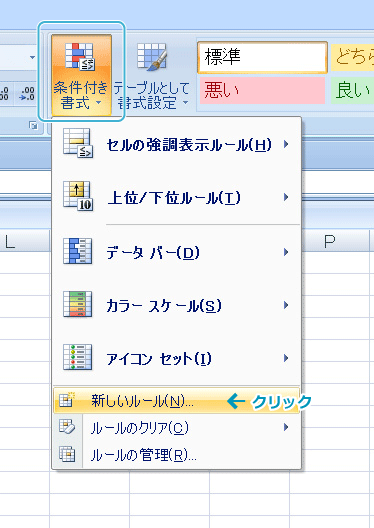
Task: Click the アイコン セット icon
Action: pos(77,357)
